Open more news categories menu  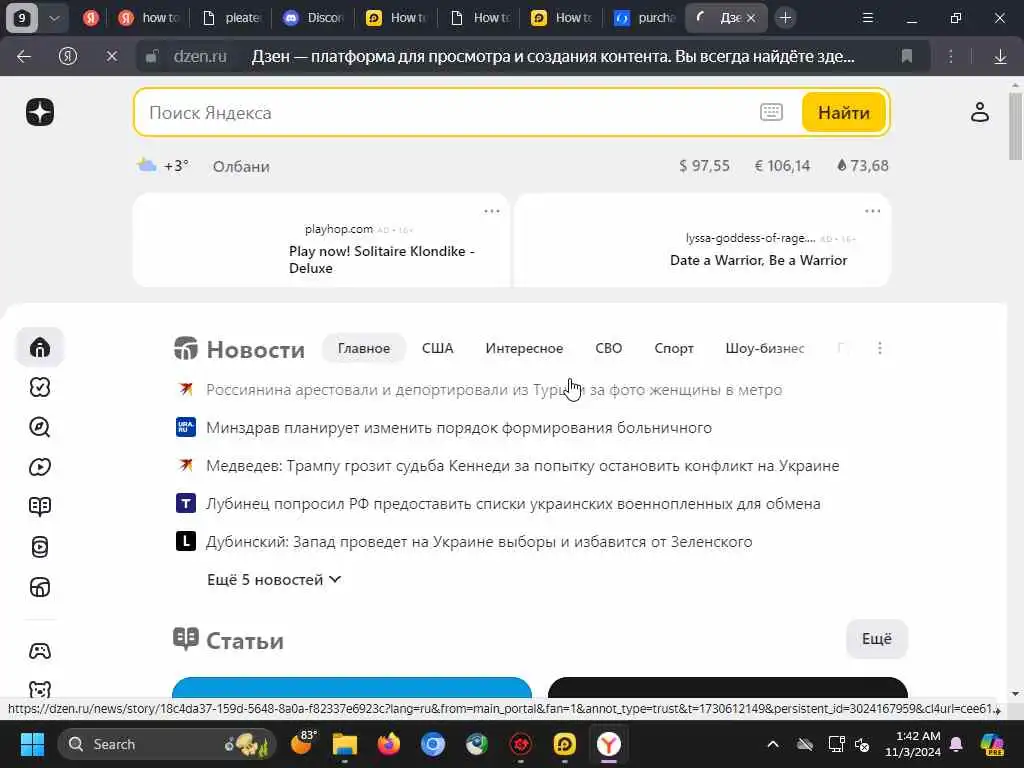point(880,348)
